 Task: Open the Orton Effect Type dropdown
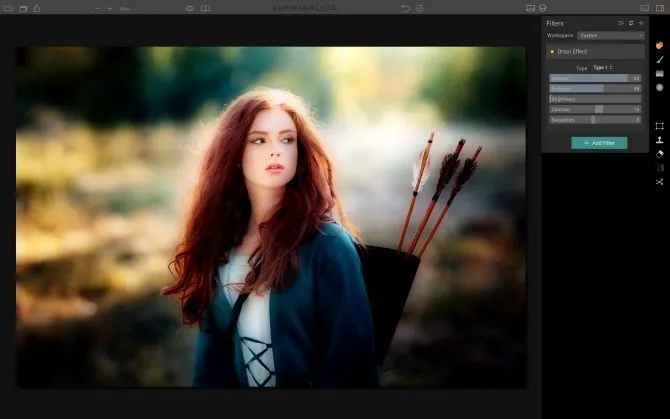click(x=603, y=67)
